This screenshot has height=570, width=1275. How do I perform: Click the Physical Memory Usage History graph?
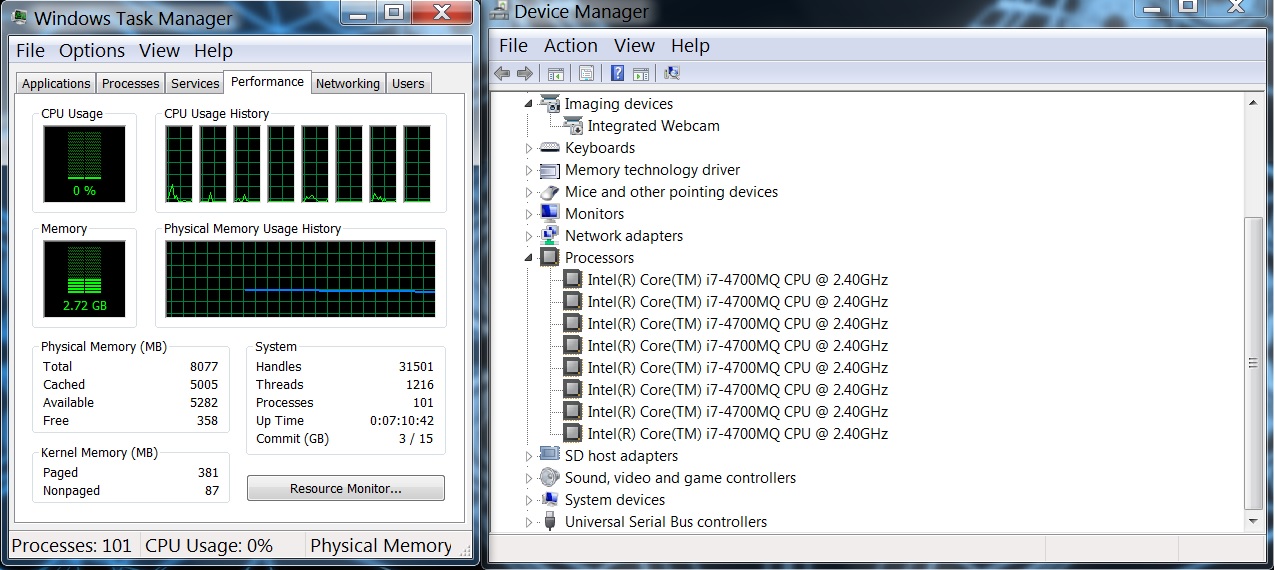tap(301, 279)
